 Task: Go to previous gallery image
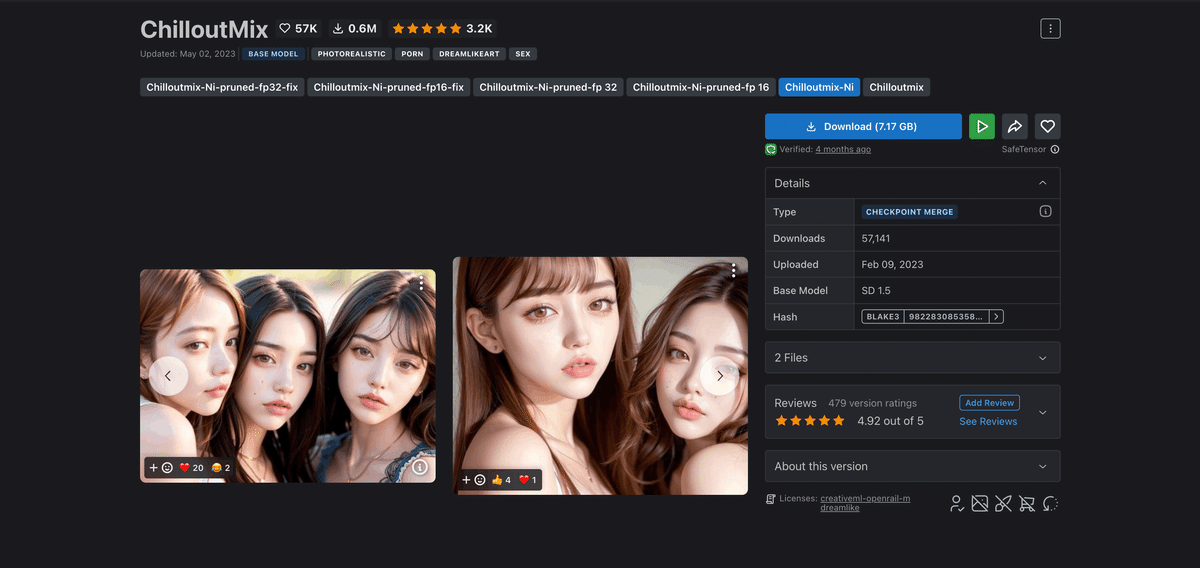coord(168,376)
